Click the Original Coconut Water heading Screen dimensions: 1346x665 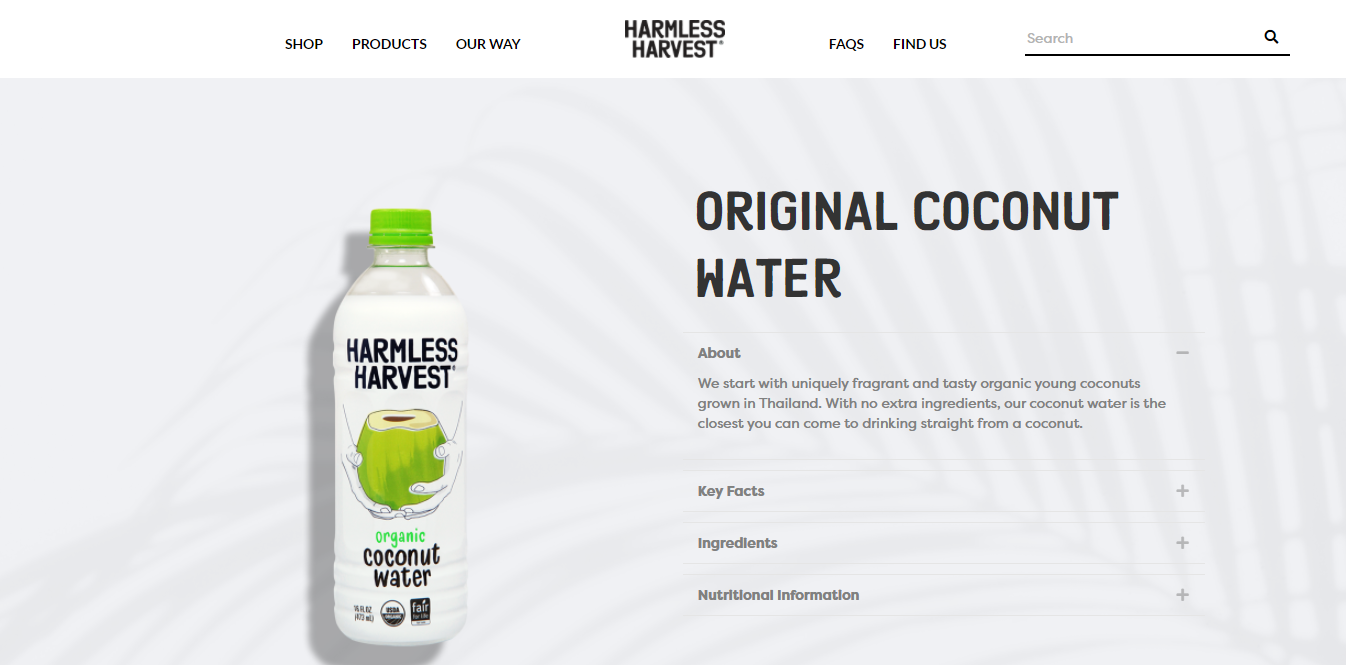pyautogui.click(x=907, y=244)
